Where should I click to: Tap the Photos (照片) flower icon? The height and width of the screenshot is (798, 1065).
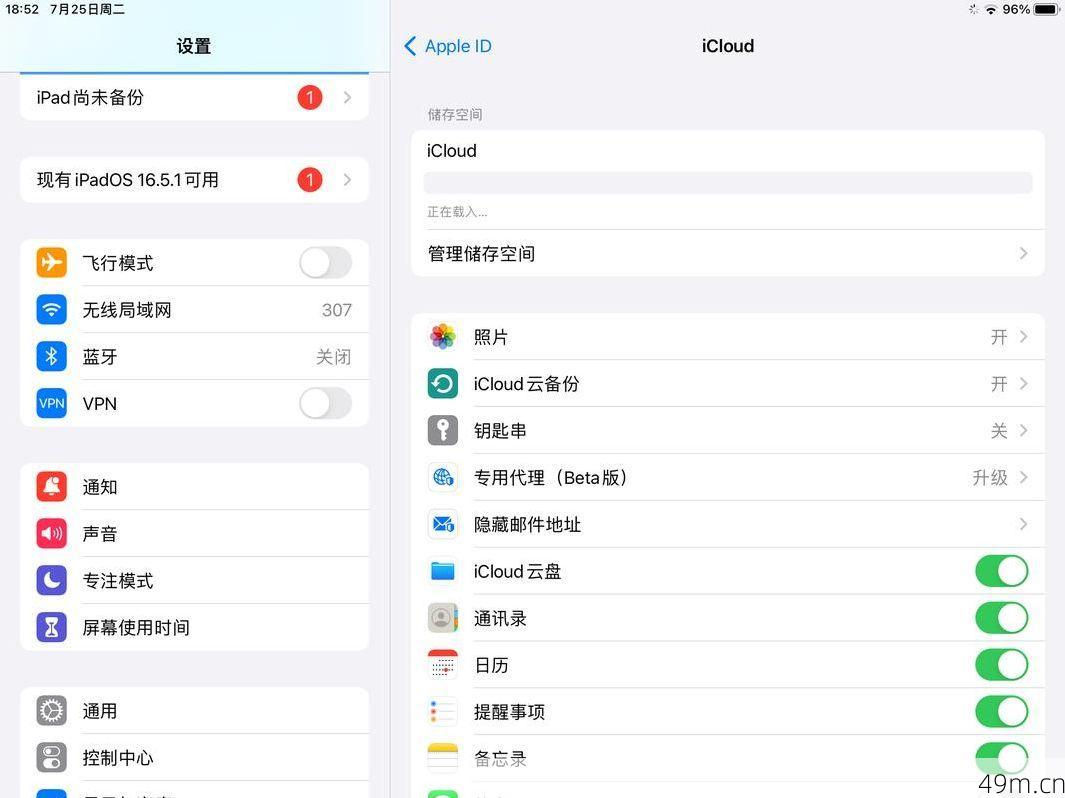coord(443,337)
